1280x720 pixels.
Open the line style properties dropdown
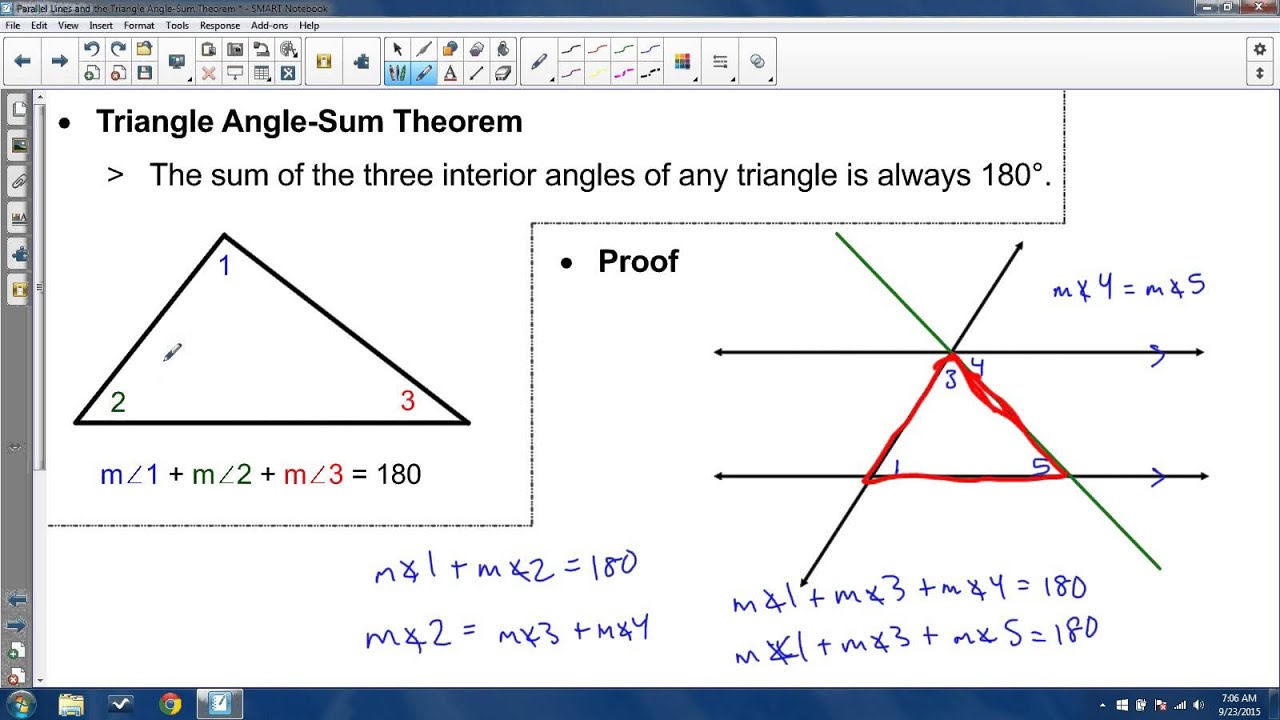coord(720,62)
